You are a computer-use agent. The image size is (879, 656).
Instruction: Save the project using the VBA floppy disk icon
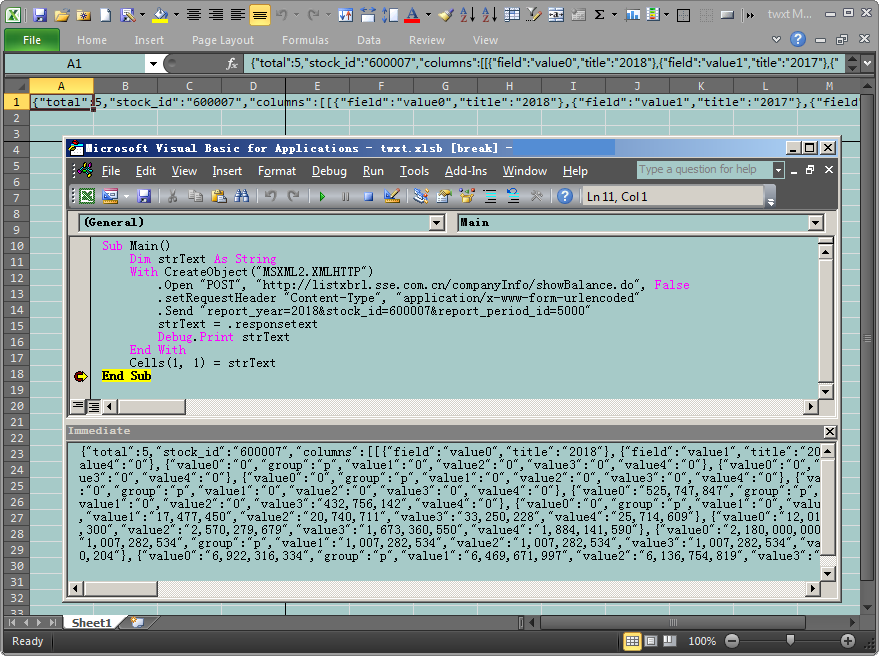(144, 197)
